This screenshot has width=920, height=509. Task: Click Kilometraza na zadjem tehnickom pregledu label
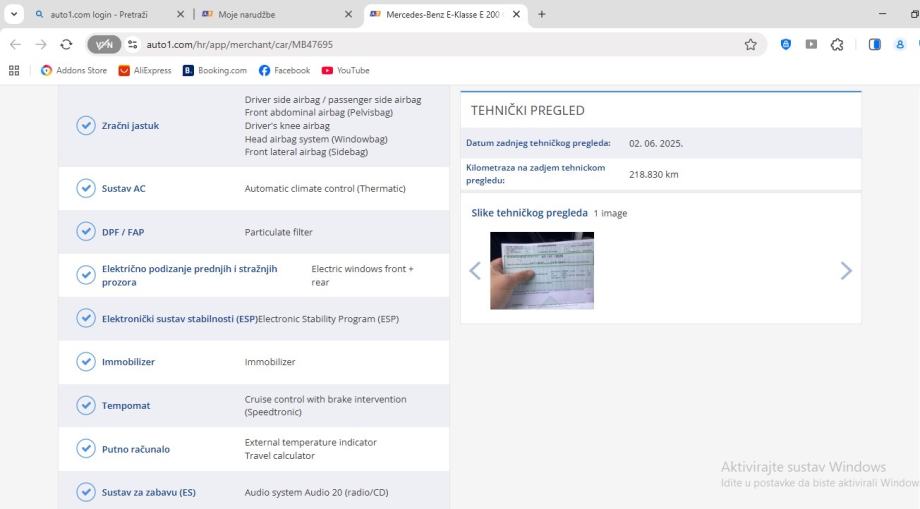point(536,174)
